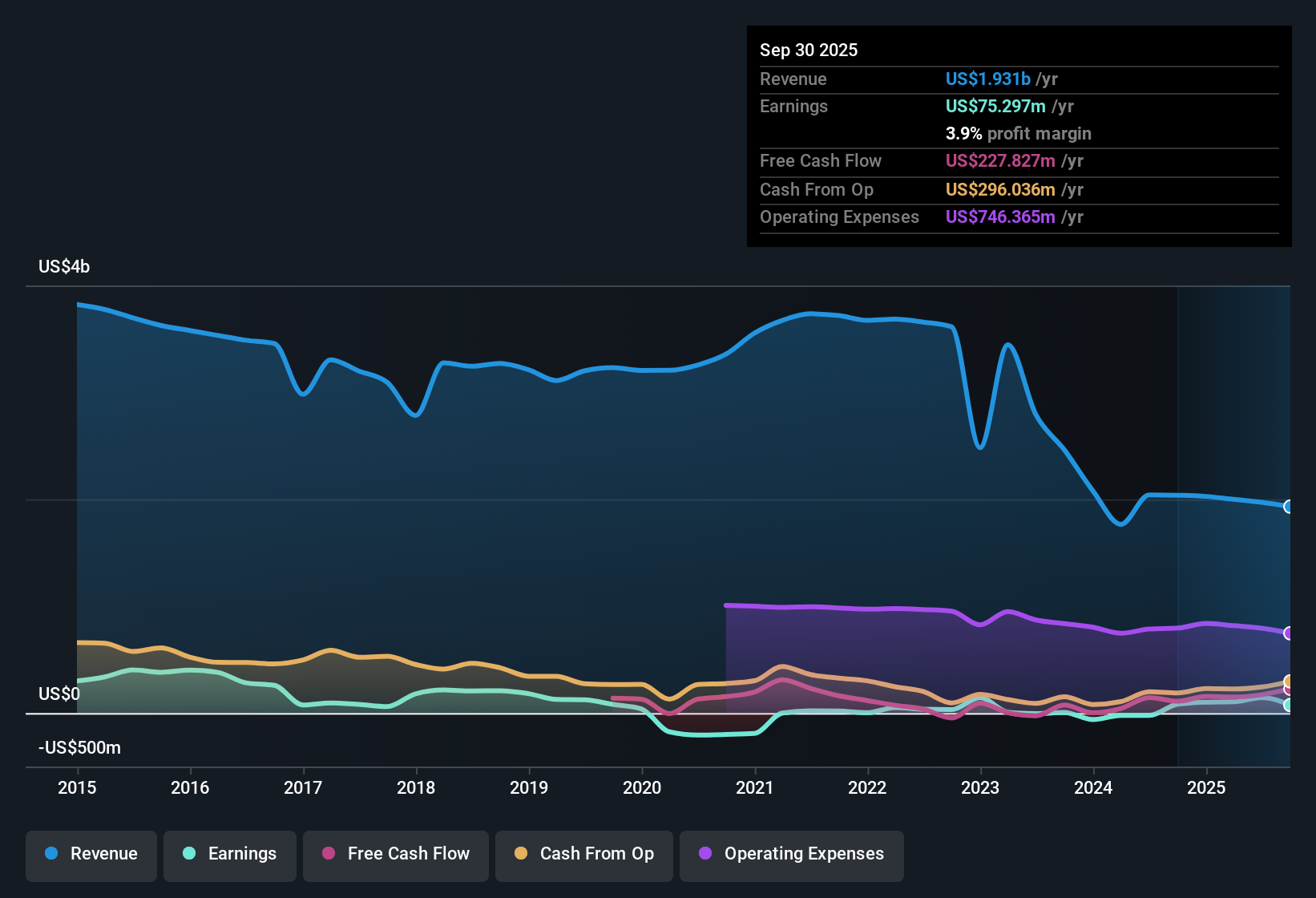This screenshot has height=898, width=1316.
Task: Click the 2015 x-axis label
Action: point(77,787)
